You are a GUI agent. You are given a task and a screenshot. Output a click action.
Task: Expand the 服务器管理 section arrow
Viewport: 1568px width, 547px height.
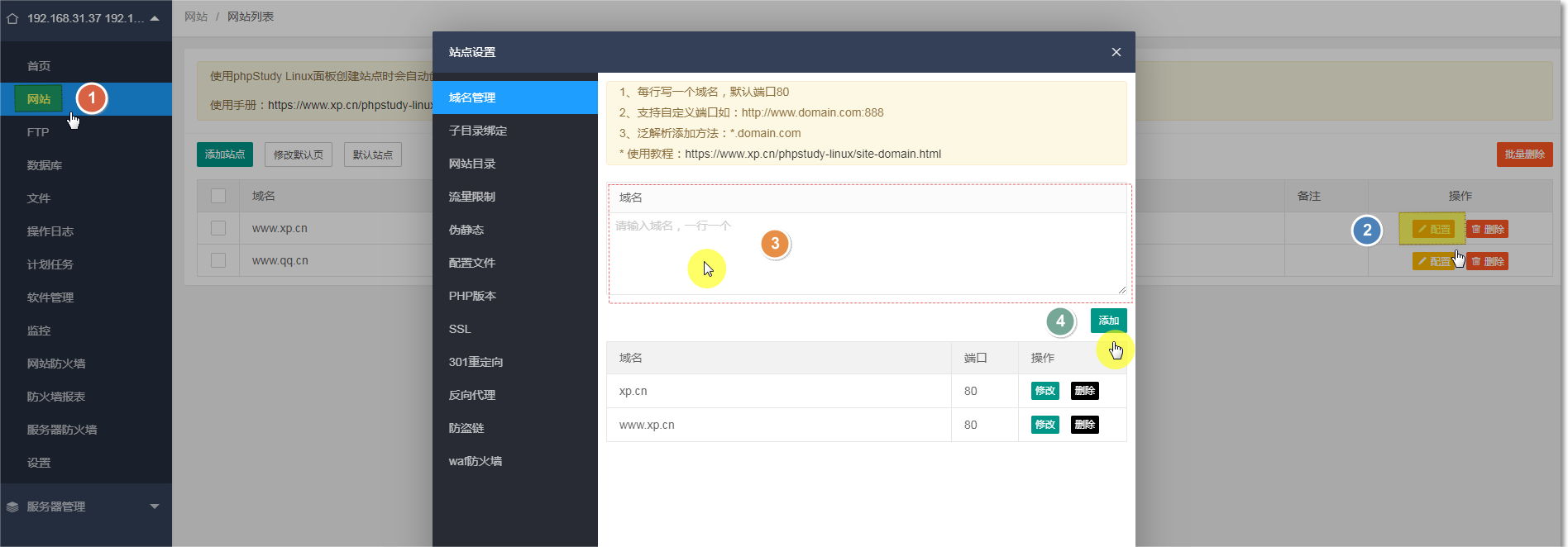(155, 507)
